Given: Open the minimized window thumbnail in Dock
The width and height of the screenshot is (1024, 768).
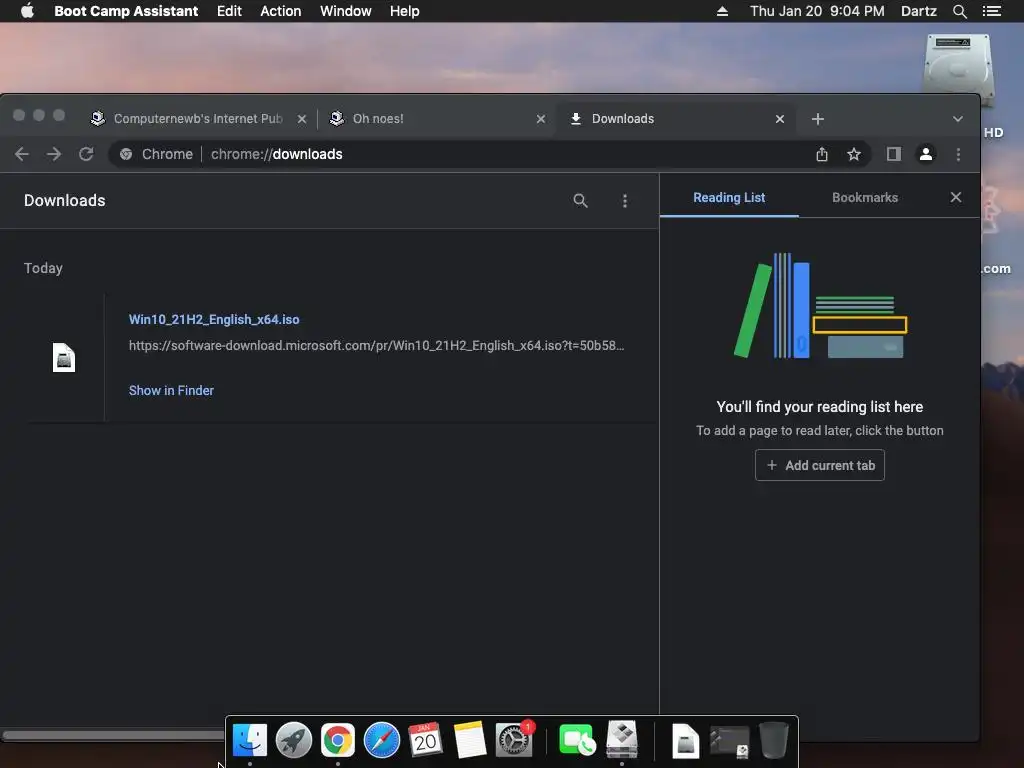Looking at the screenshot, I should click(729, 743).
